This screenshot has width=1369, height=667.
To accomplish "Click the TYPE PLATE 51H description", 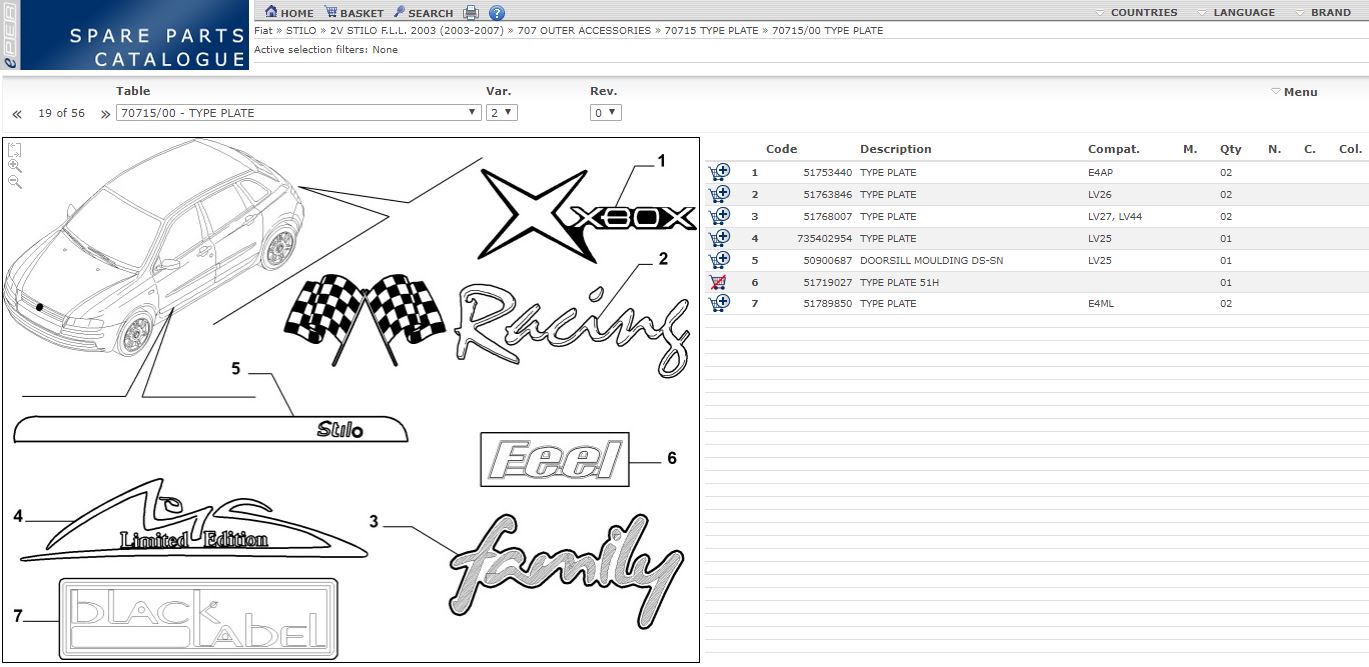I will (899, 283).
